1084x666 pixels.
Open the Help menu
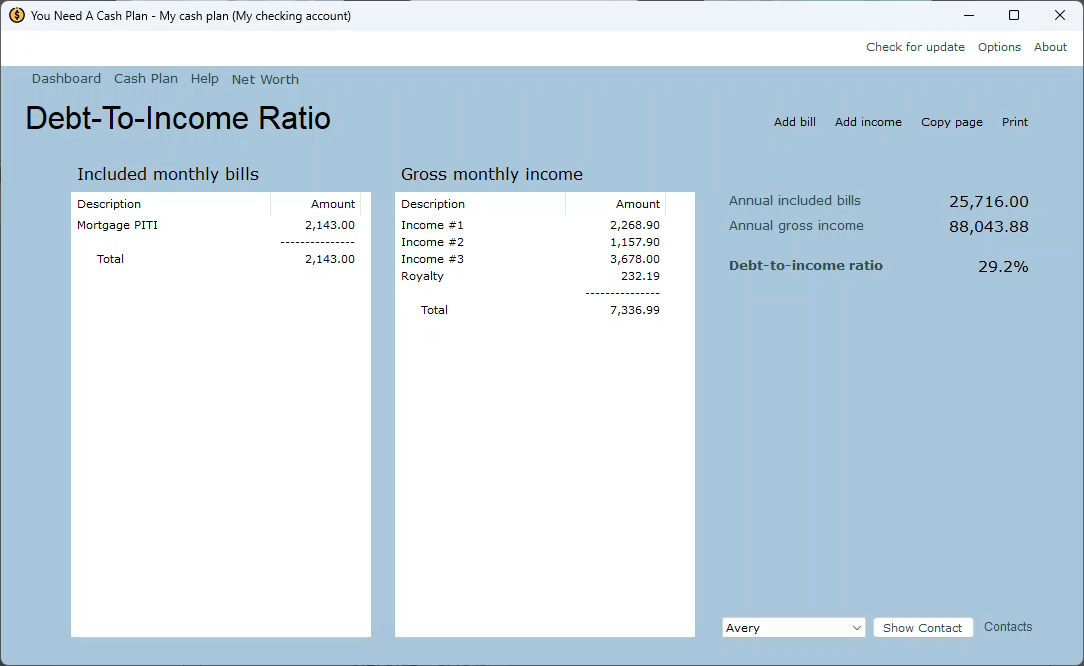coord(204,78)
